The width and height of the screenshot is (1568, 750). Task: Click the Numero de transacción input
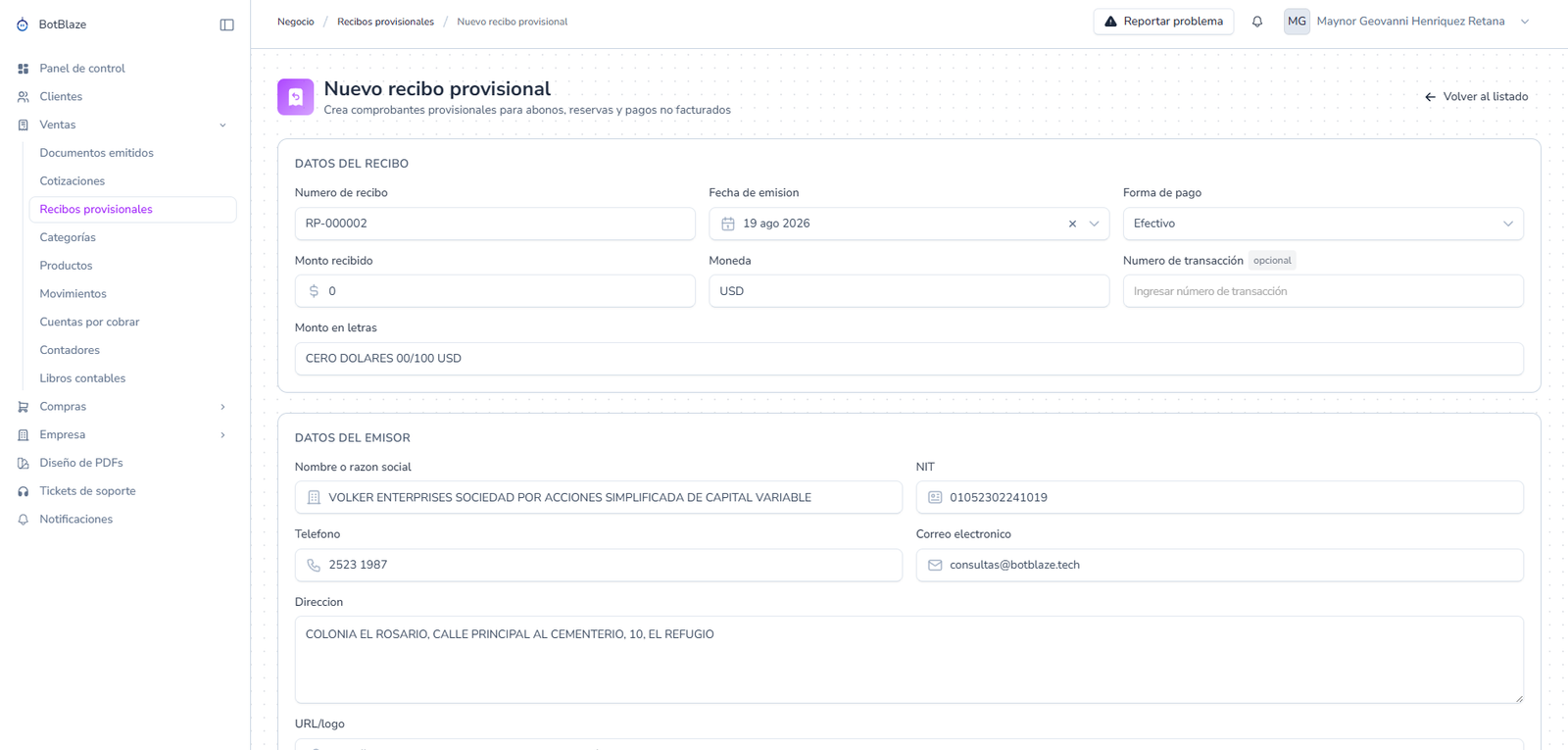pos(1323,291)
